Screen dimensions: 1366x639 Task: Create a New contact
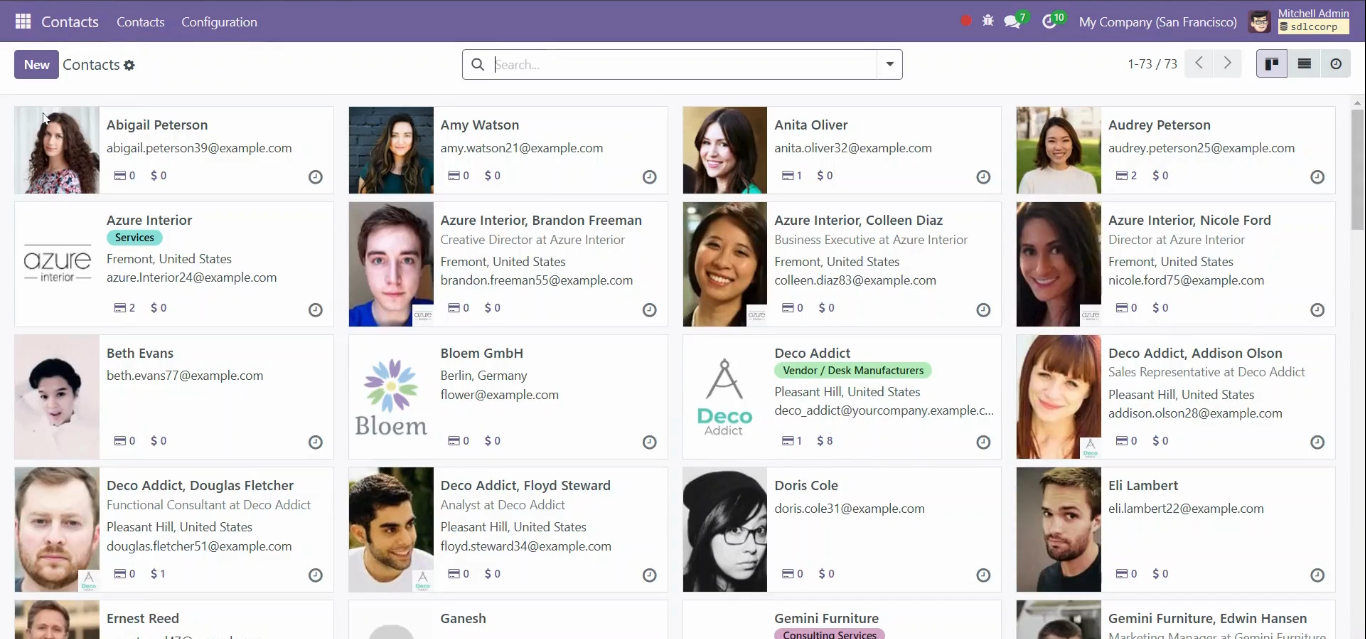coord(36,64)
